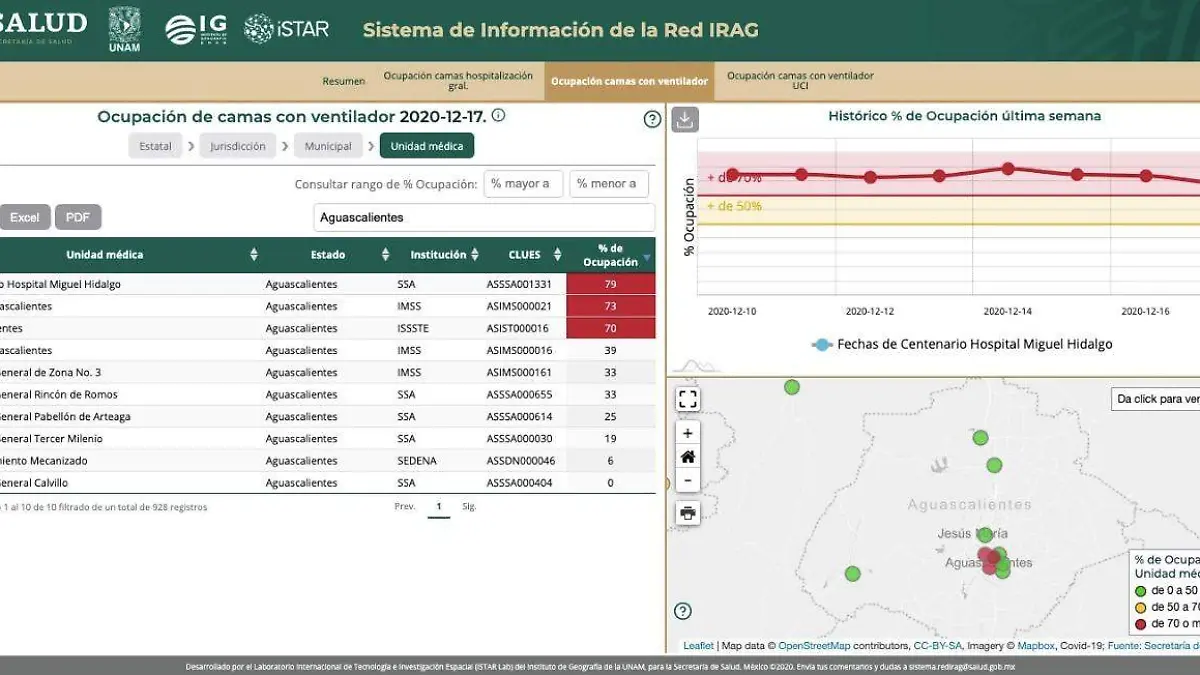The width and height of the screenshot is (1200, 675).
Task: Switch to Resumen tab
Action: point(343,81)
